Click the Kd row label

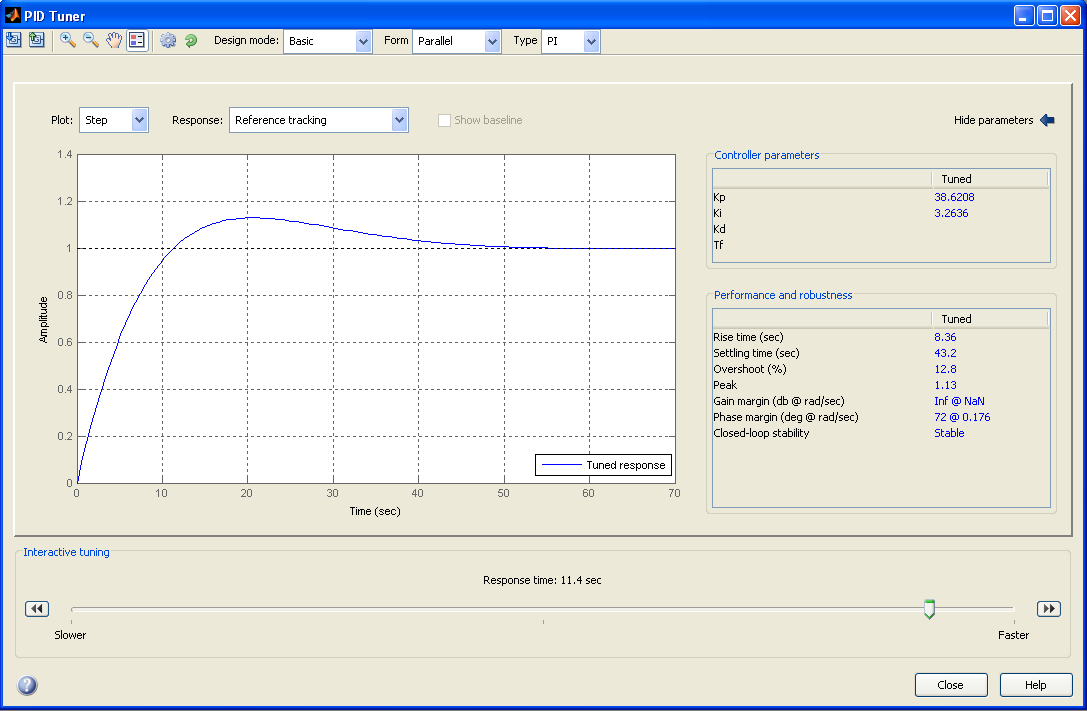tap(720, 229)
